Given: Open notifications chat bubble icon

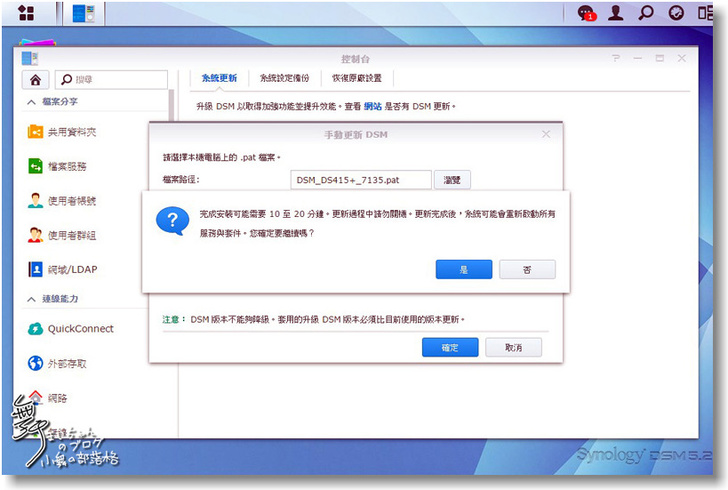Looking at the screenshot, I should [x=586, y=13].
